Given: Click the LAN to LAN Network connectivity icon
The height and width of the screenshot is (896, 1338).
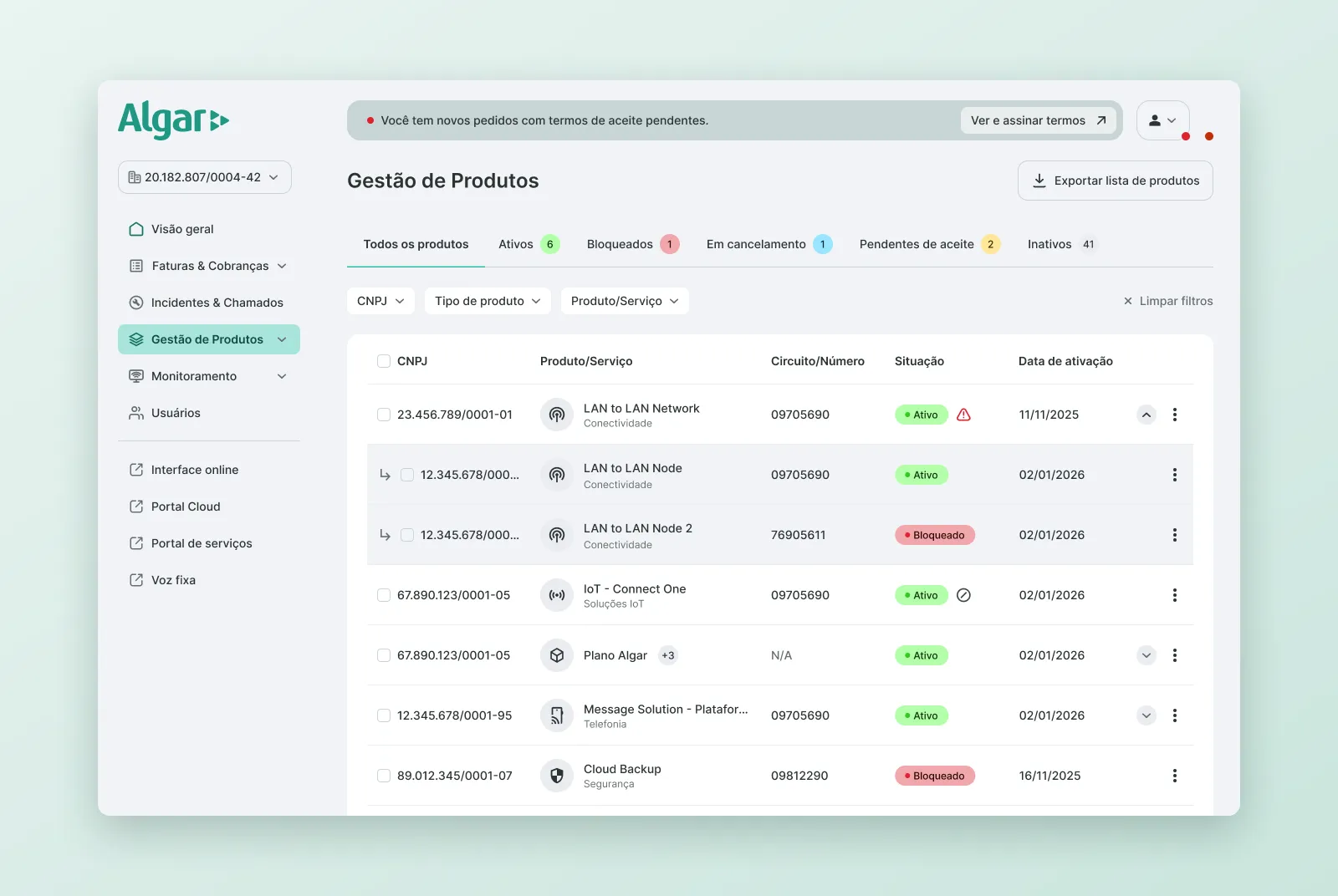Looking at the screenshot, I should click(556, 415).
